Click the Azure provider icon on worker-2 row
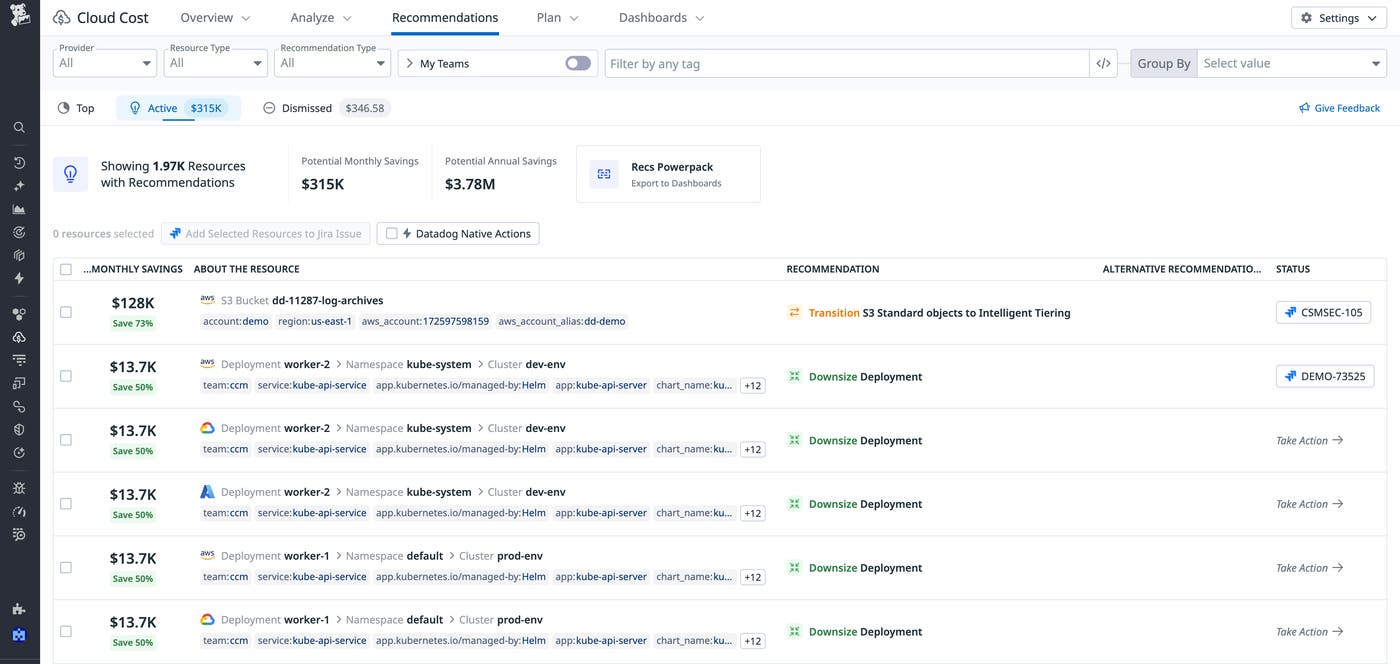 (204, 490)
